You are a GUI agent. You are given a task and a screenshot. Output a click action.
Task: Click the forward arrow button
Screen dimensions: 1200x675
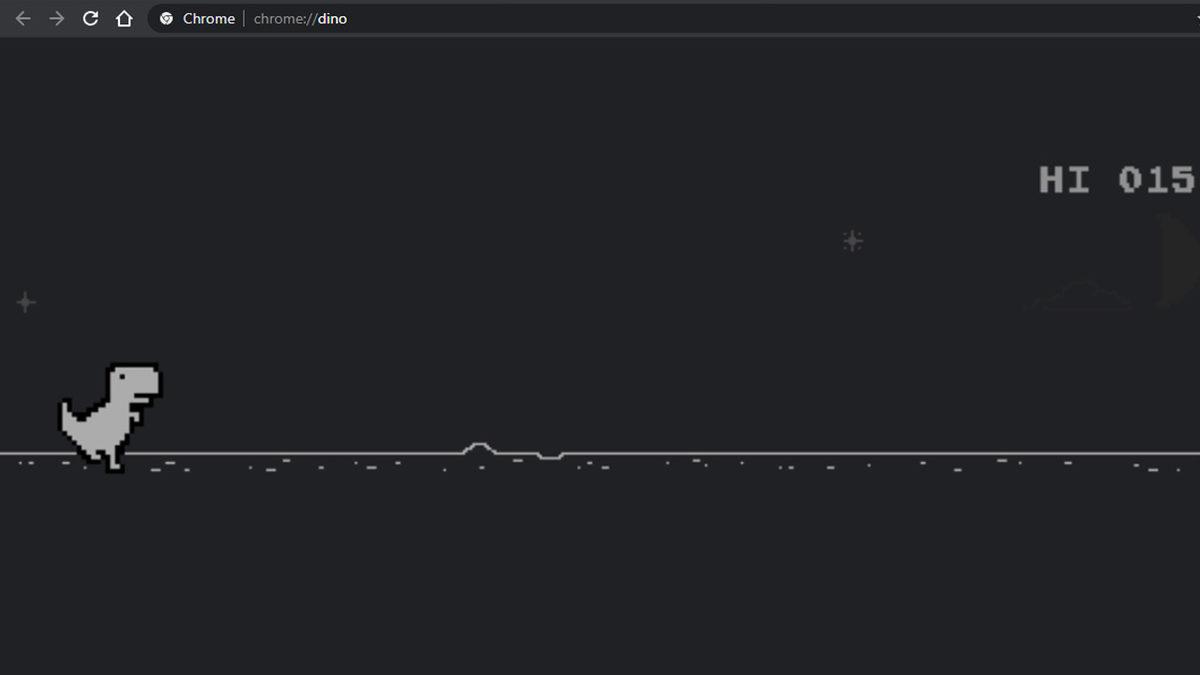pyautogui.click(x=57, y=19)
